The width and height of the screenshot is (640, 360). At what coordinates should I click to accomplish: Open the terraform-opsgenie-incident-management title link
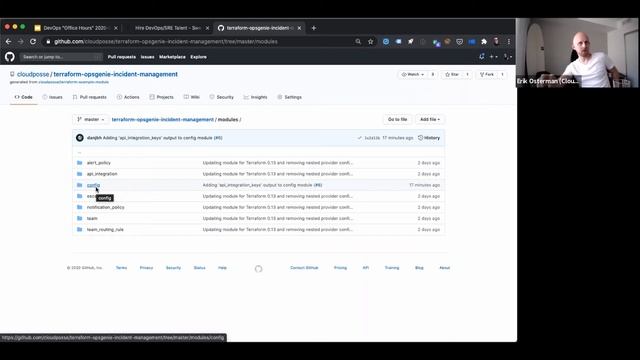tap(116, 74)
